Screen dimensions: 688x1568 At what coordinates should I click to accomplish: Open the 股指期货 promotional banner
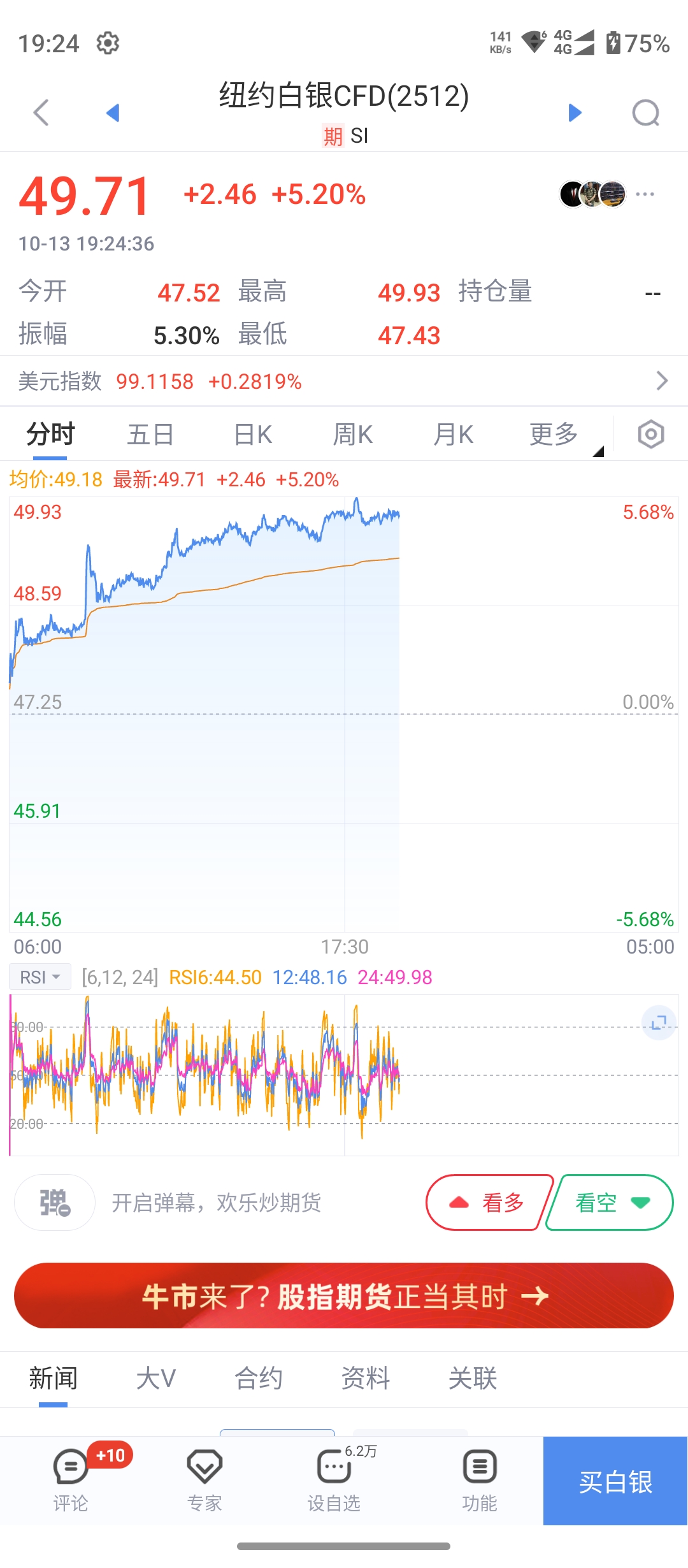pyautogui.click(x=344, y=1296)
